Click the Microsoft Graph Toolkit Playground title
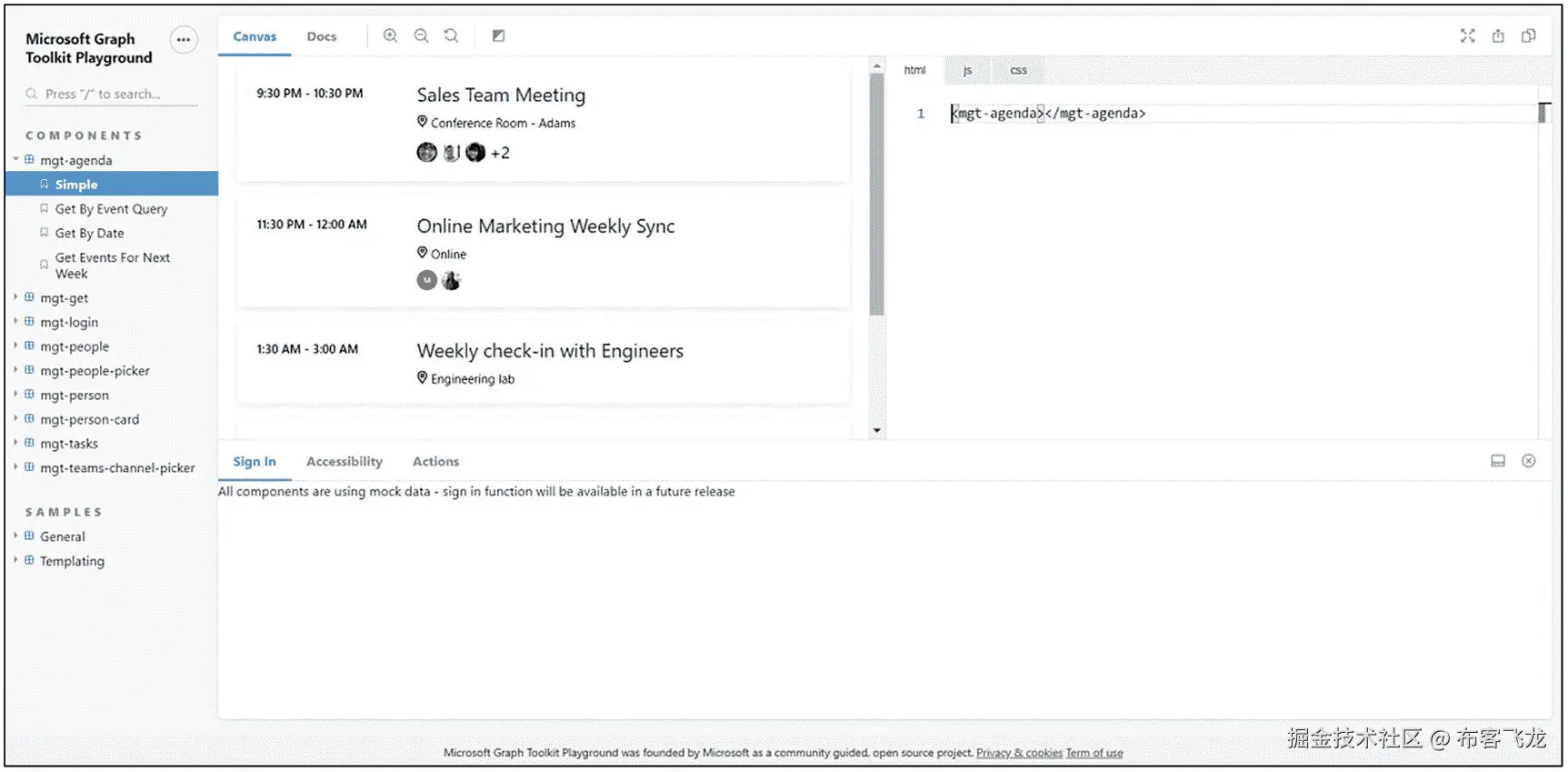1568x772 pixels. click(89, 48)
